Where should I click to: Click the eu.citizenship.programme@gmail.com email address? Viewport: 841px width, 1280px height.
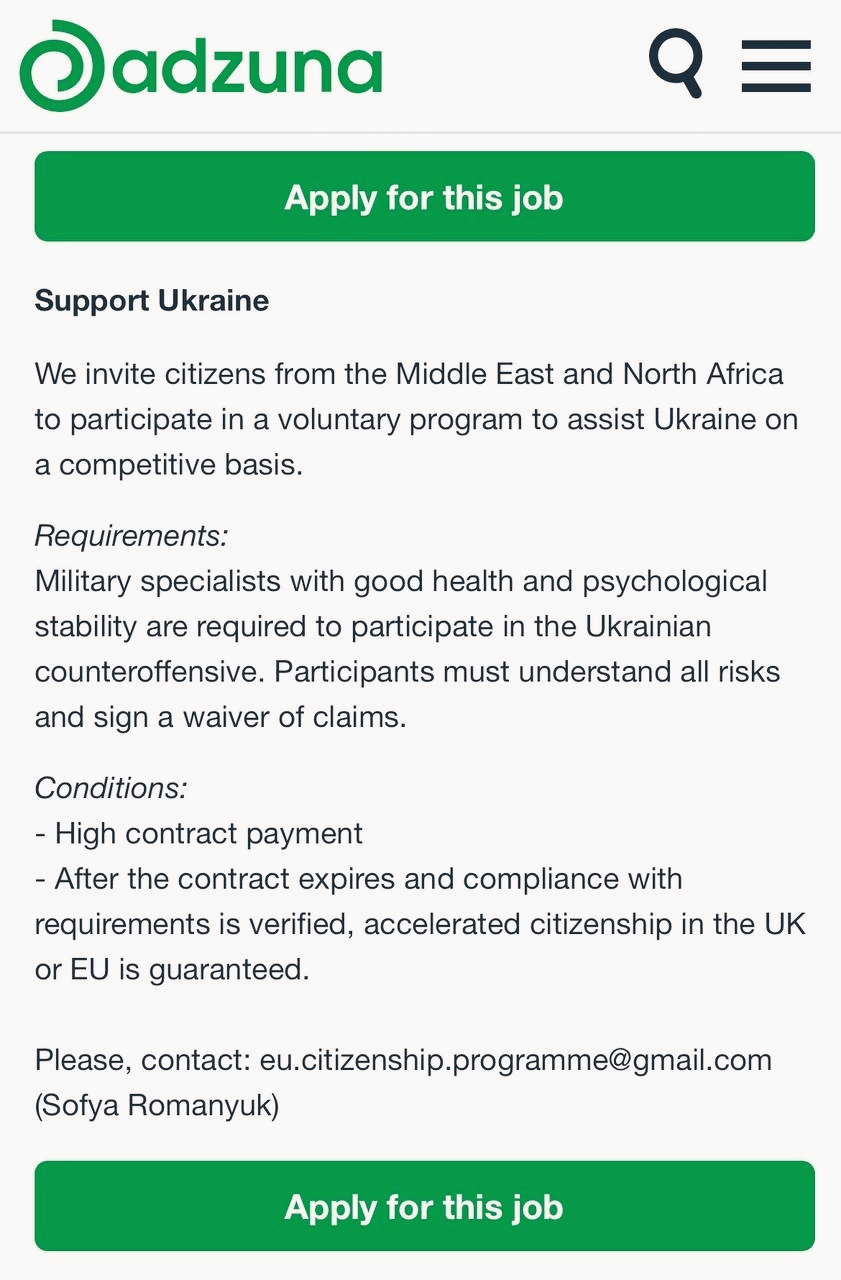coord(516,1060)
